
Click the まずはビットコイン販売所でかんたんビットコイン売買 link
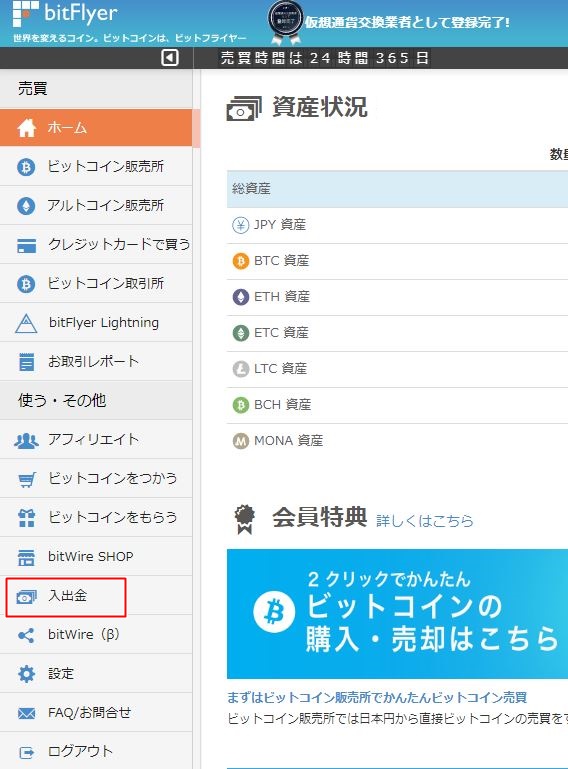pos(377,697)
